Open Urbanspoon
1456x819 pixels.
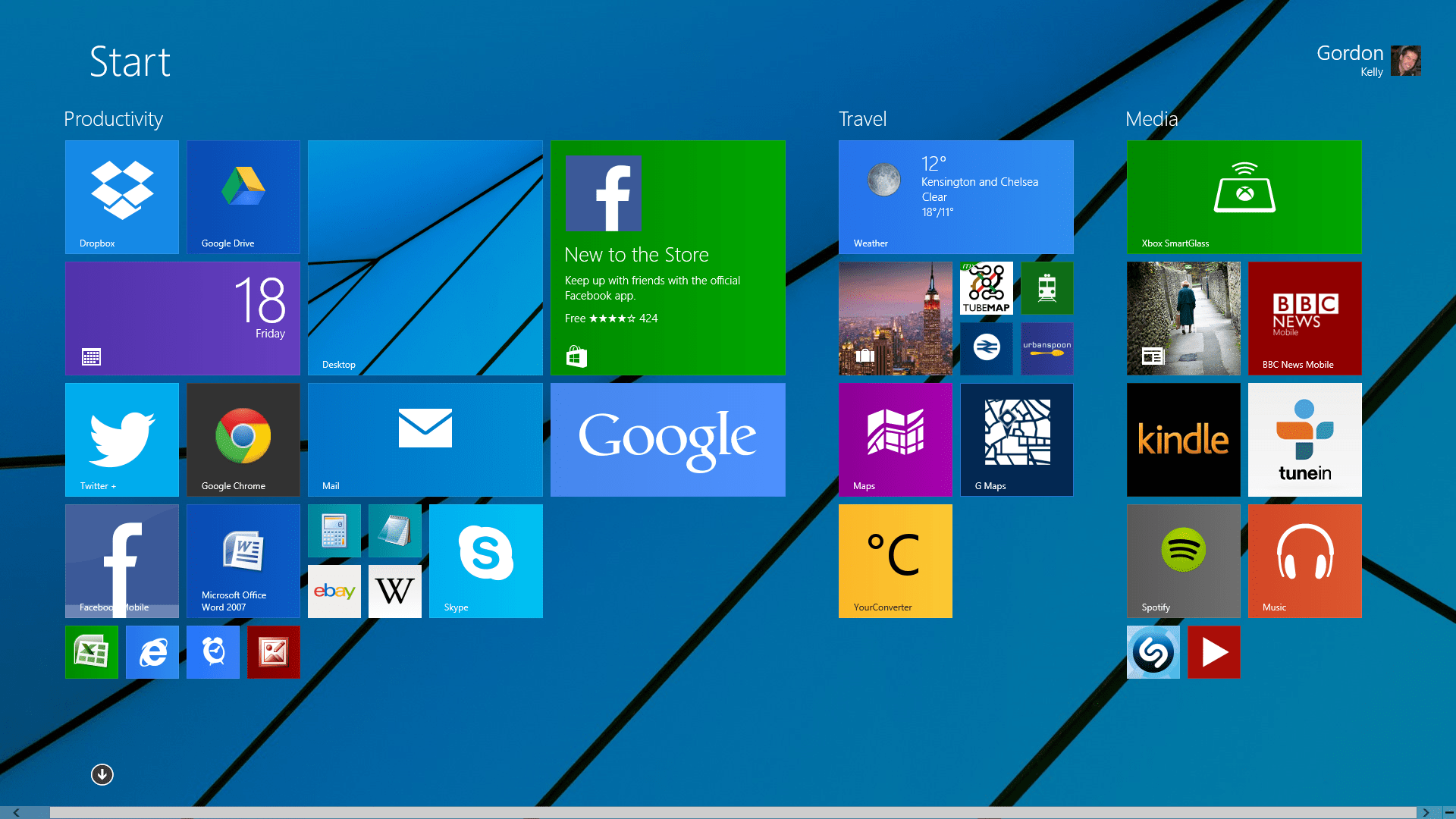(1046, 348)
